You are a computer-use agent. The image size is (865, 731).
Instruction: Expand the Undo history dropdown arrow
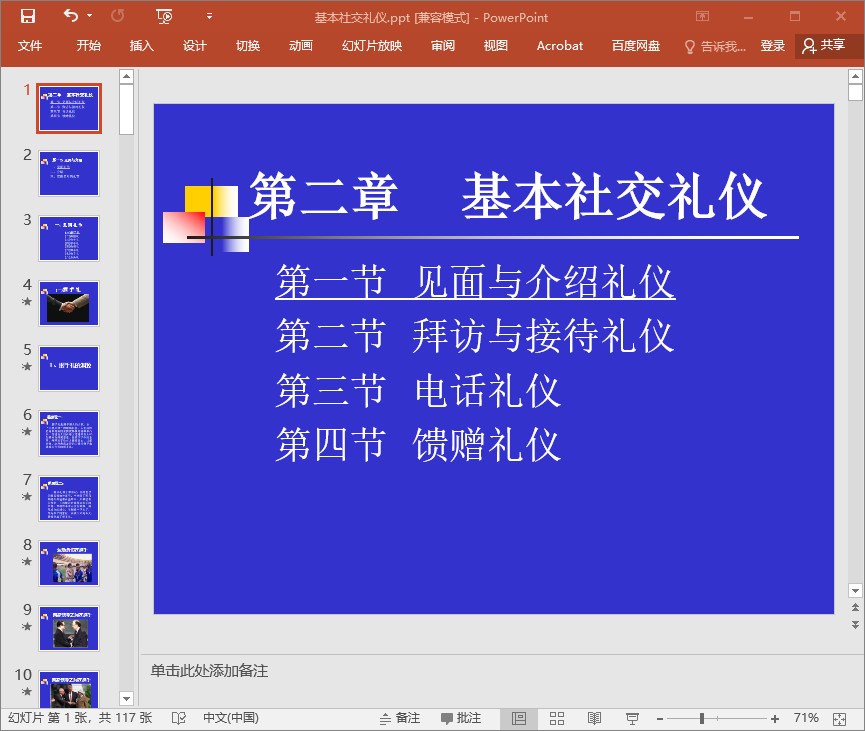pos(89,16)
